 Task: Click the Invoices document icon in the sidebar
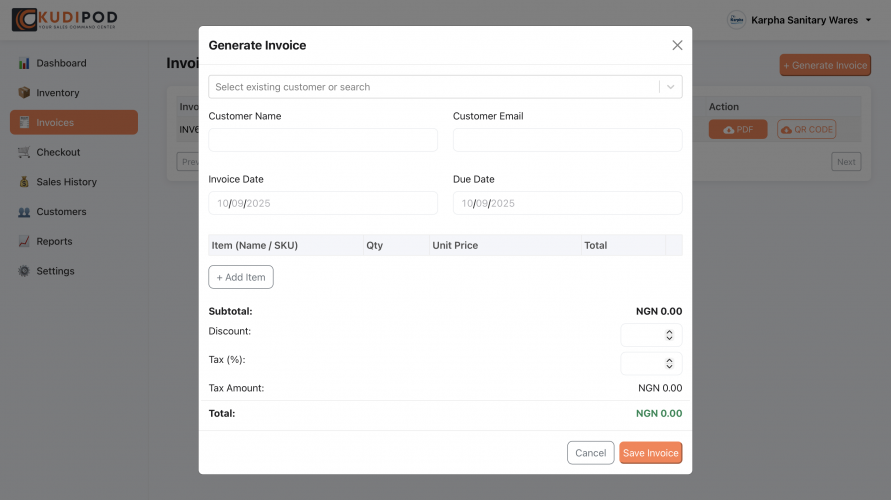click(x=24, y=122)
